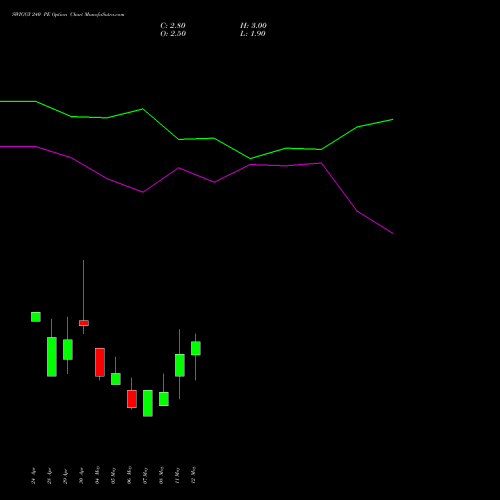Click the 30 Apr date label
This screenshot has height=500, width=500.
(x=81, y=476)
